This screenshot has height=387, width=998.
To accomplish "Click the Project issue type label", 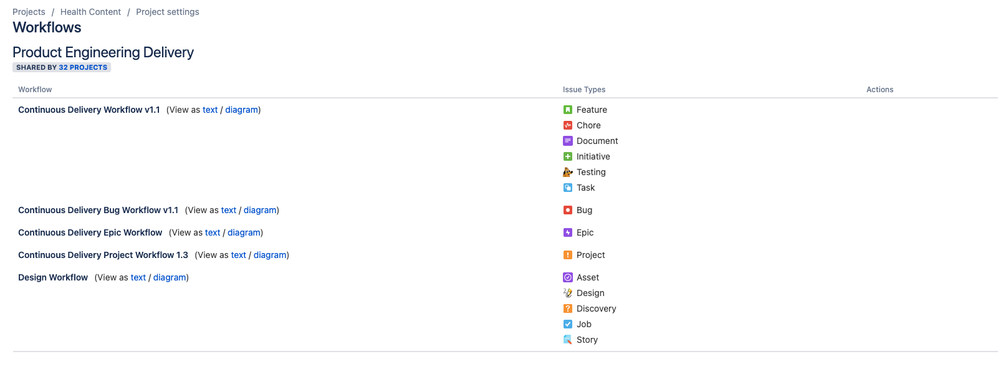I will [x=591, y=255].
